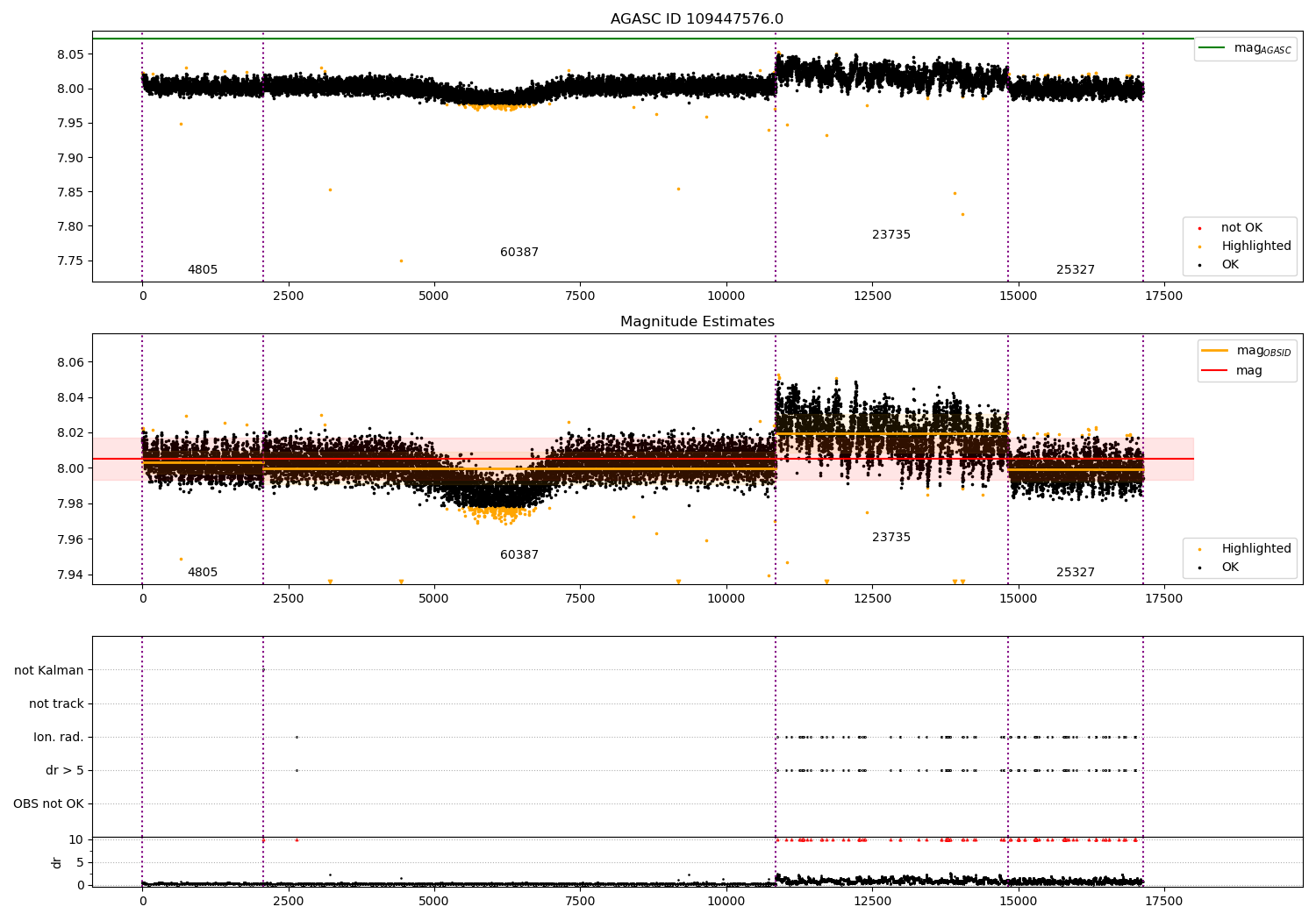Click the 17500 x-axis tick under bottom plot
The height and width of the screenshot is (921, 1316).
click(x=1164, y=901)
